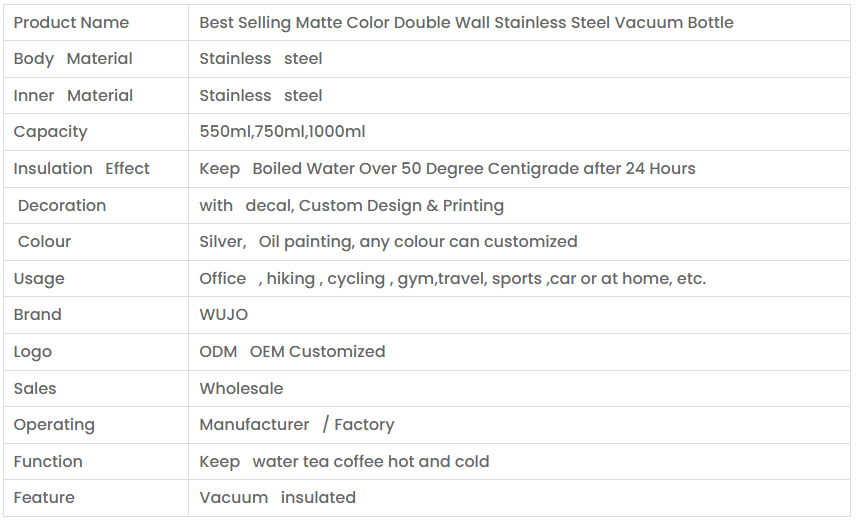Image resolution: width=857 pixels, height=525 pixels.
Task: Click the Usage label cell
Action: (x=39, y=279)
